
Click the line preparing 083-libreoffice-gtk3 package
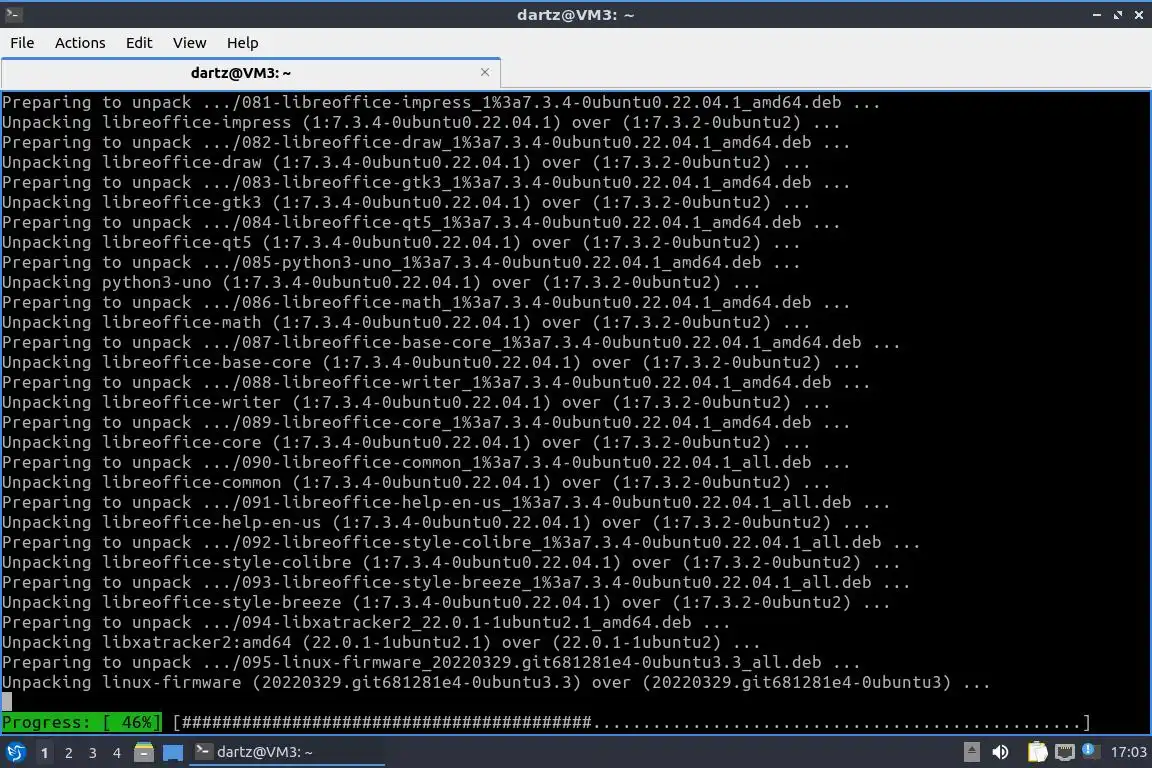tap(426, 182)
